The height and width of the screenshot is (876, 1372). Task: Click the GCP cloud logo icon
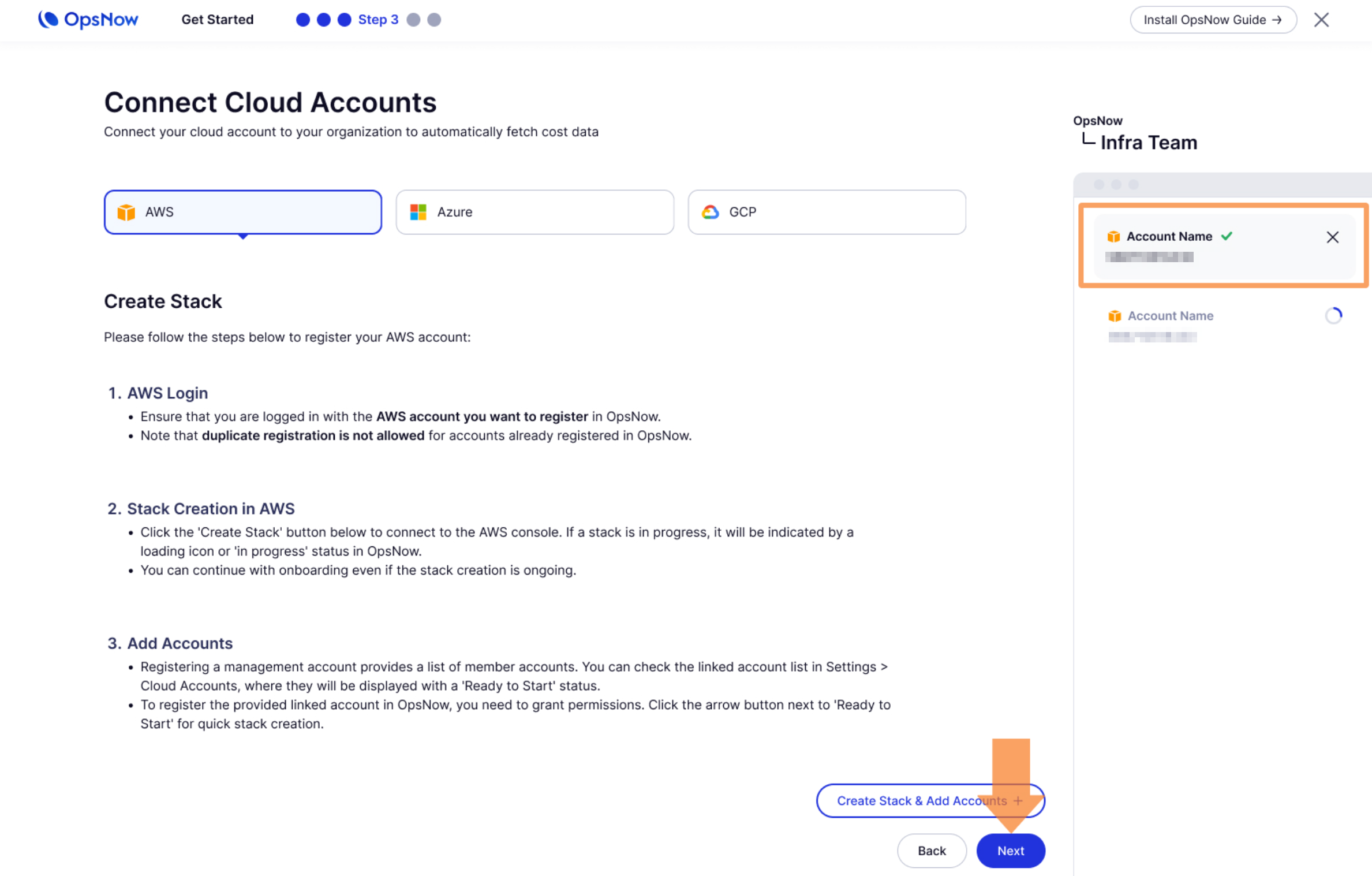pos(710,212)
